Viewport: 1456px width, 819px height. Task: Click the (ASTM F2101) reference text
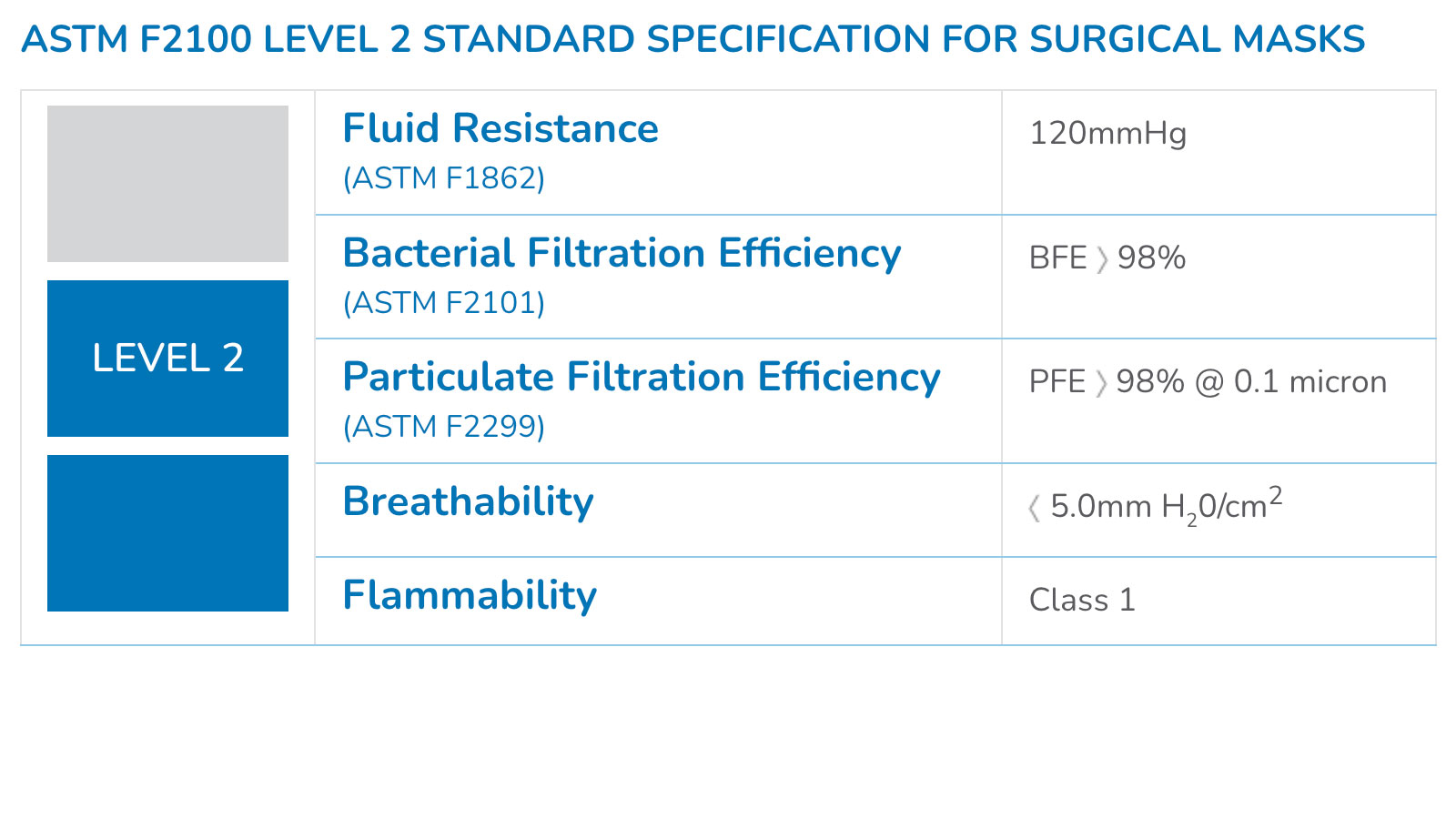(x=444, y=303)
